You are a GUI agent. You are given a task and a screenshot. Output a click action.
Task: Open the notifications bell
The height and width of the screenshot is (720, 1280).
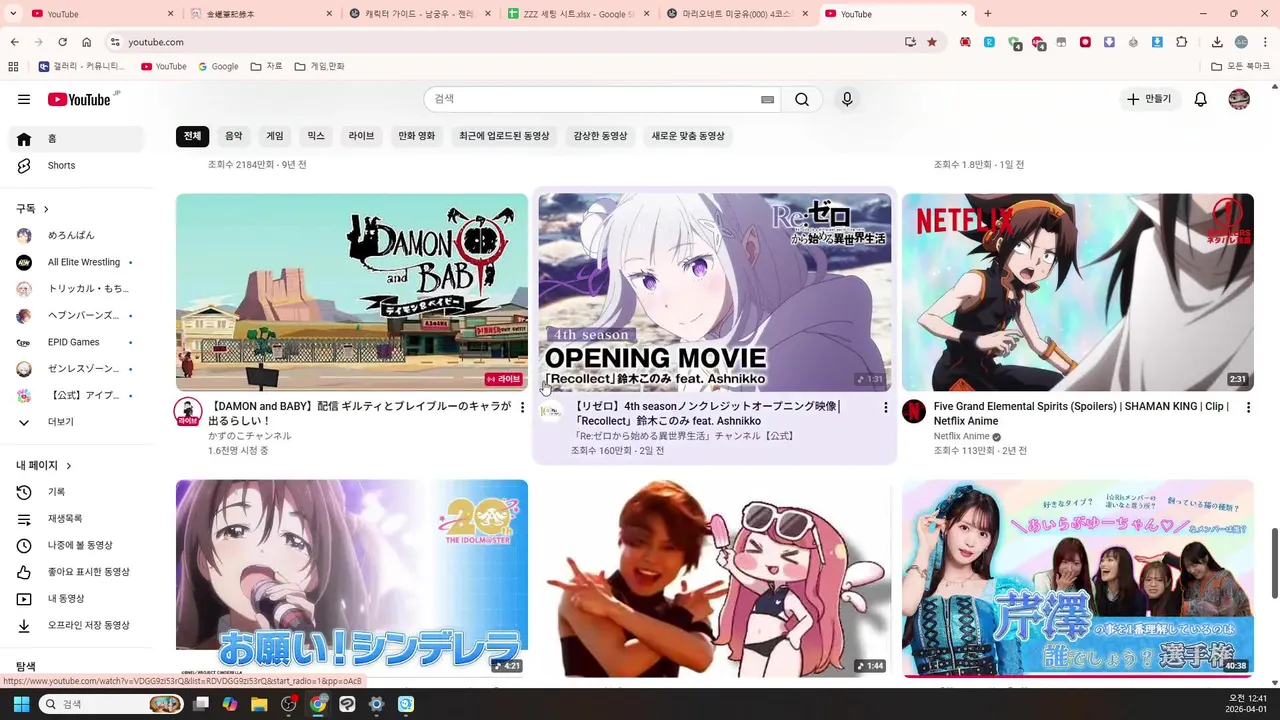pos(1201,99)
